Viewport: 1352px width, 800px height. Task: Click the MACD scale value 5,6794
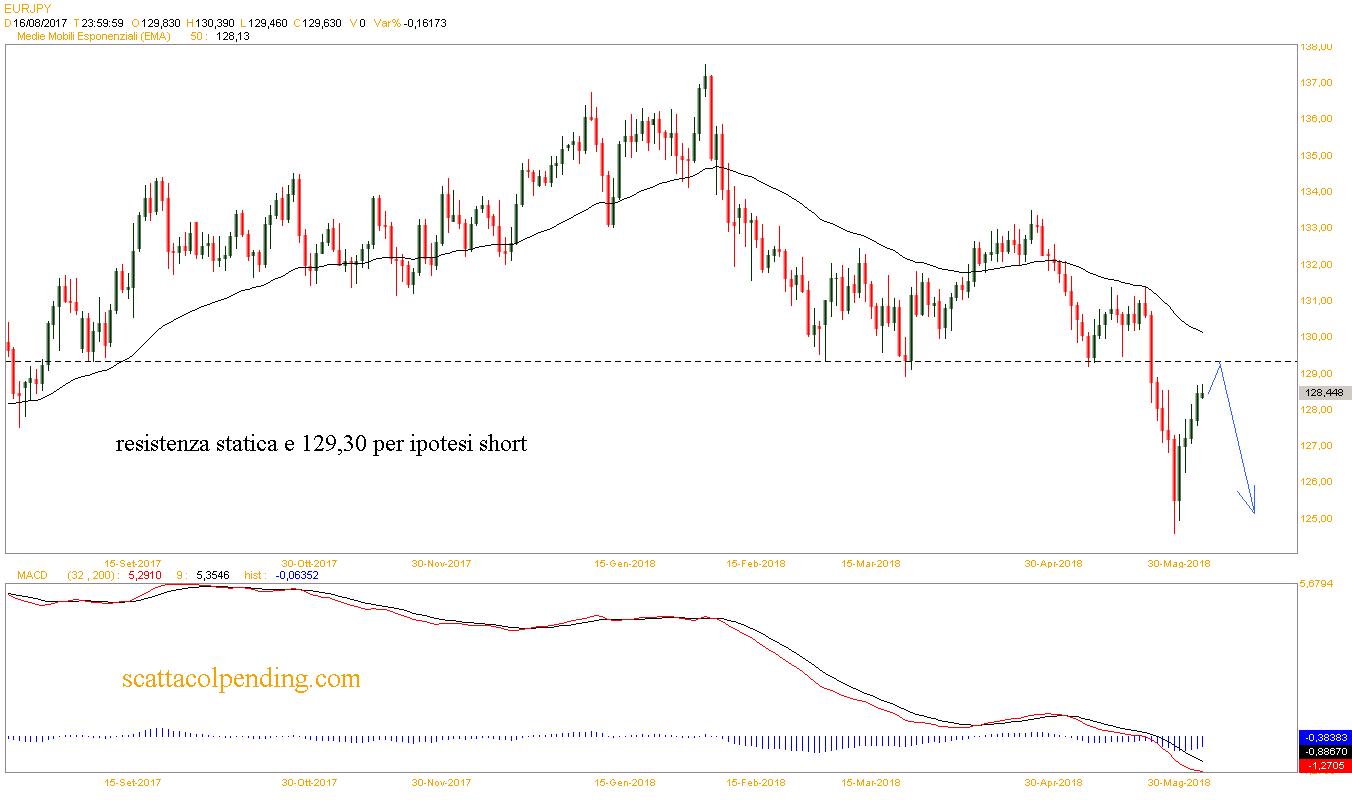[x=1315, y=584]
